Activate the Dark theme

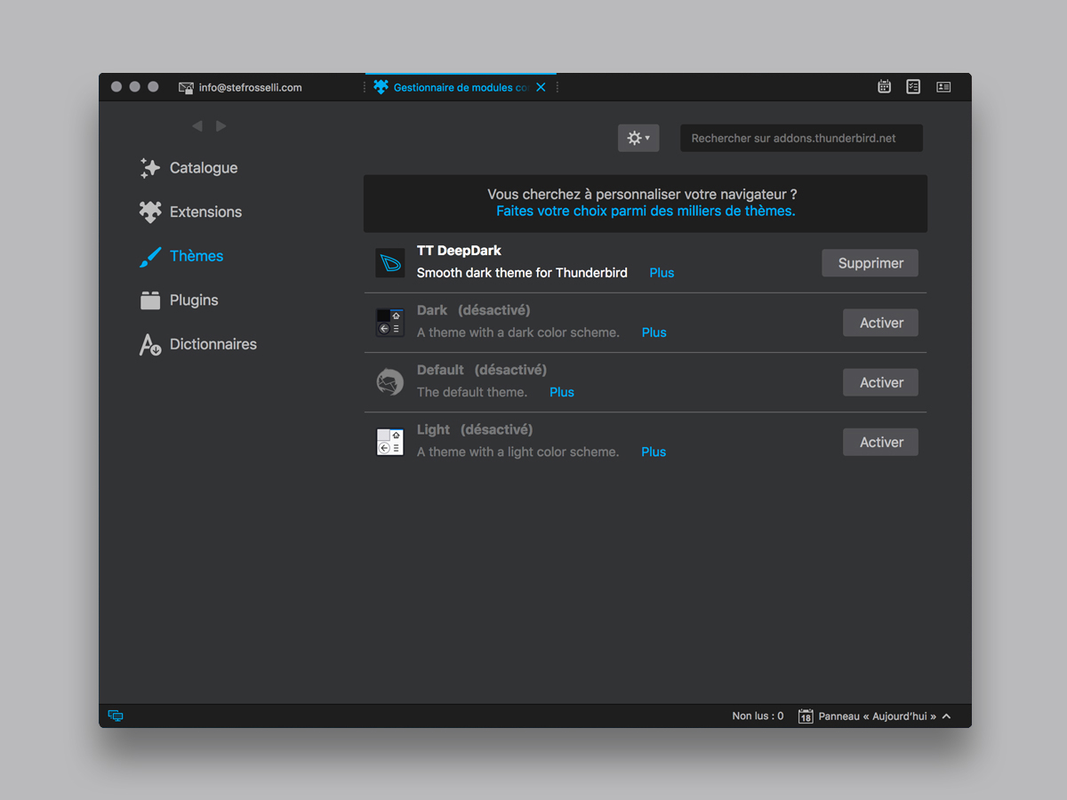[x=881, y=323]
